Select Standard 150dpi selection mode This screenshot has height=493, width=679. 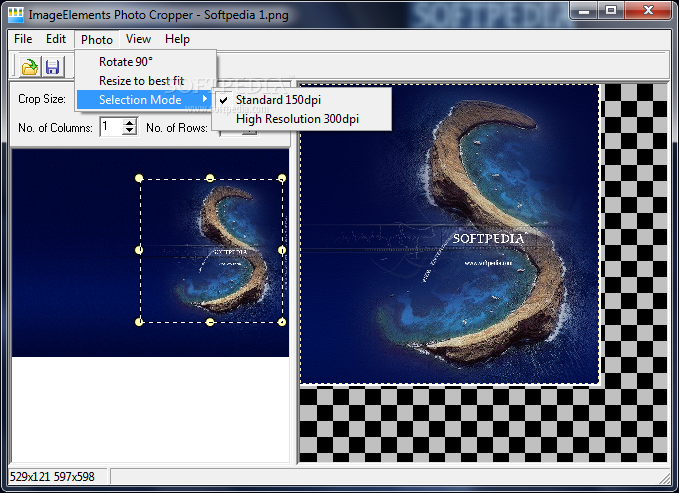[301, 100]
